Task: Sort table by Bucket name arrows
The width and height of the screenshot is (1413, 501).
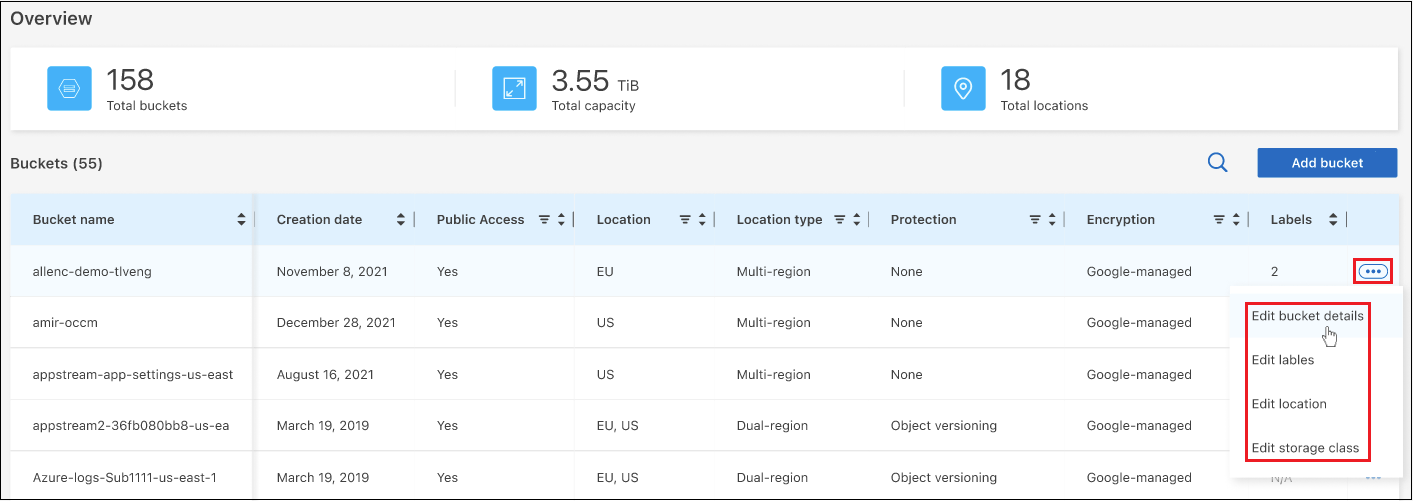Action: click(241, 220)
